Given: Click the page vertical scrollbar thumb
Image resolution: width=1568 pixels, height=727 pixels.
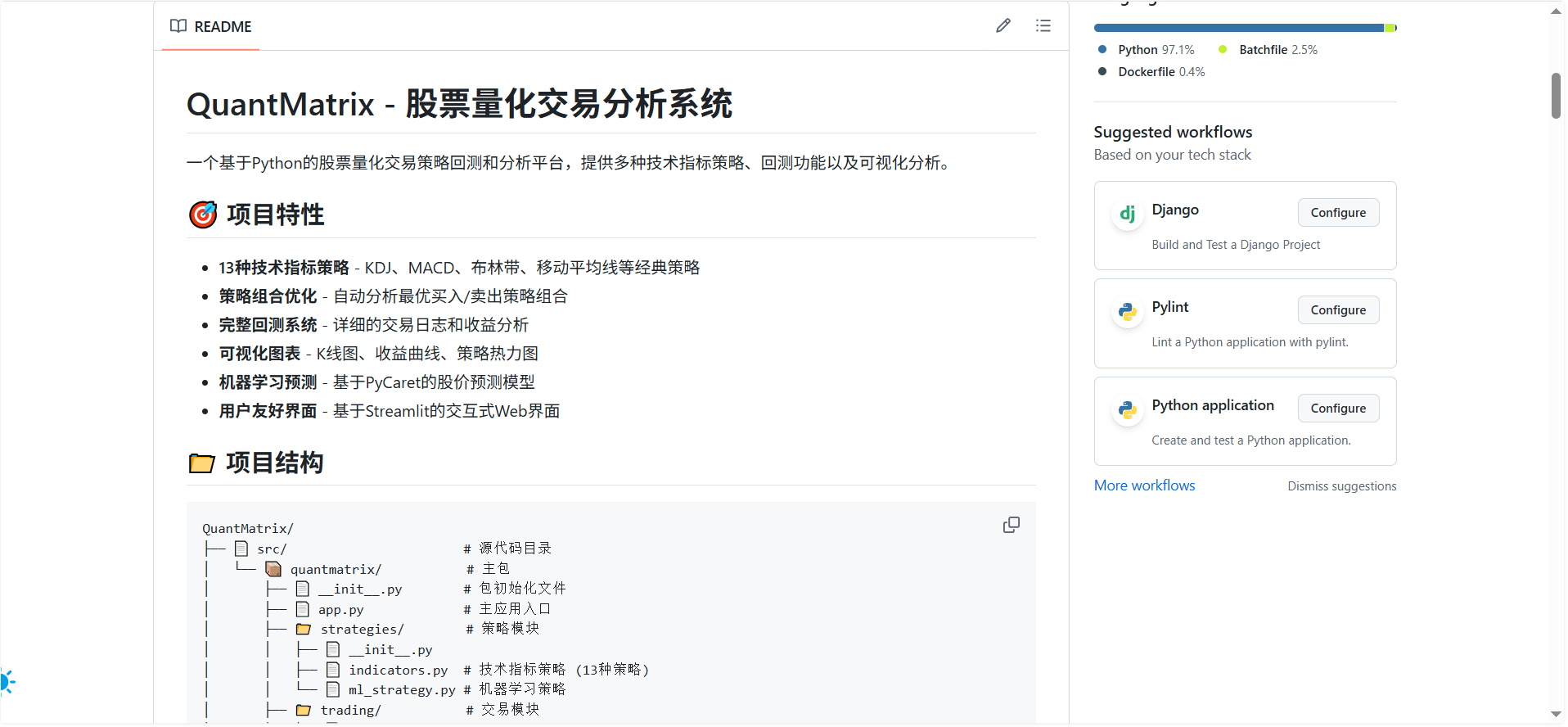Looking at the screenshot, I should click(1556, 96).
